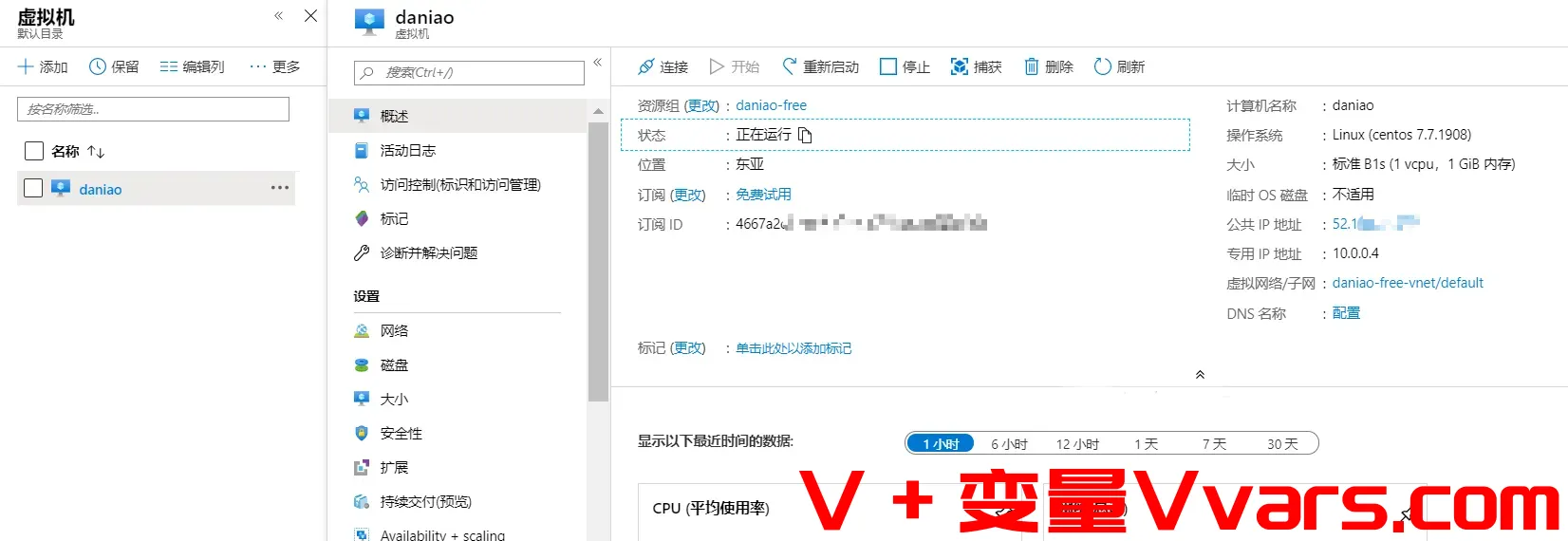
Task: Change resource group via 更改 link
Action: tap(703, 105)
